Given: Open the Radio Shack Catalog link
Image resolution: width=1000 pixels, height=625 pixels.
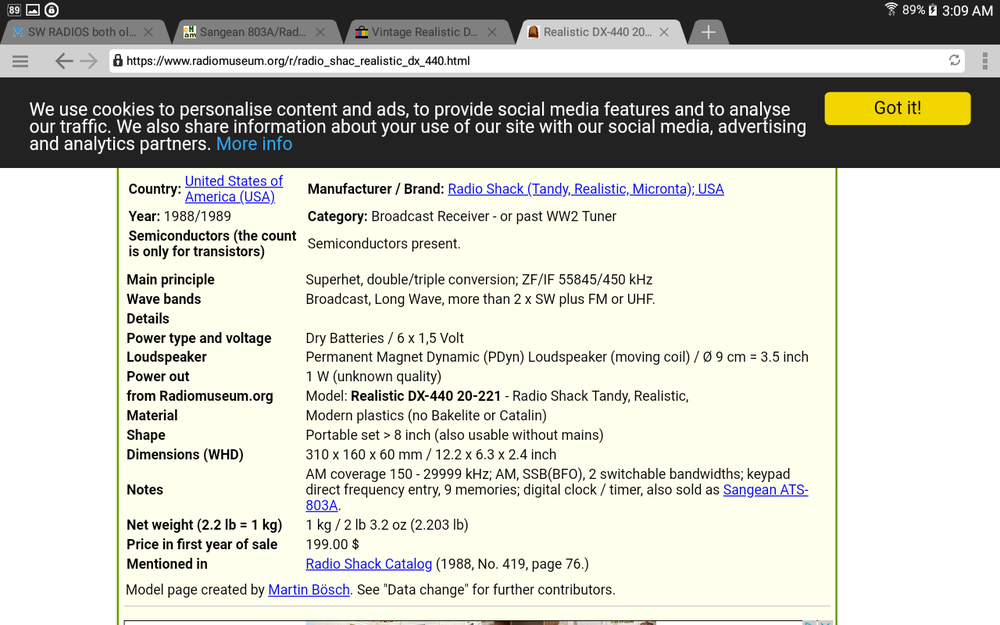Looking at the screenshot, I should tap(369, 564).
